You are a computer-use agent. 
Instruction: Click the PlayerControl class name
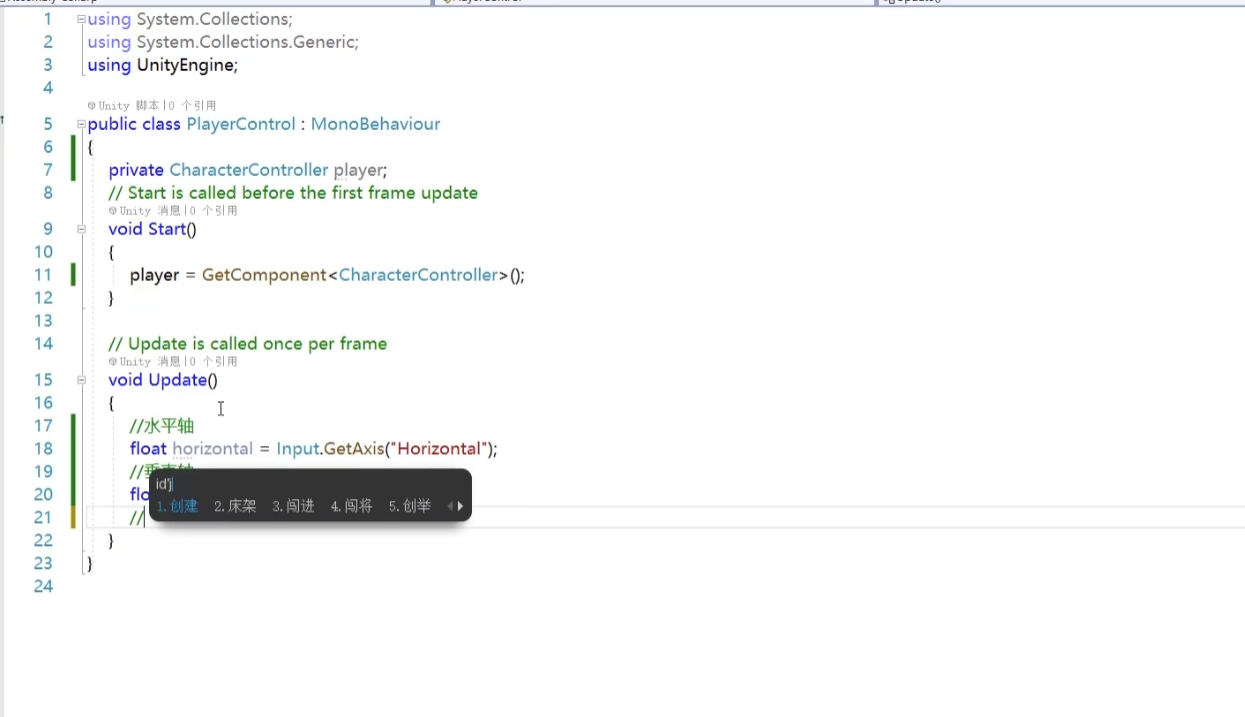click(241, 124)
